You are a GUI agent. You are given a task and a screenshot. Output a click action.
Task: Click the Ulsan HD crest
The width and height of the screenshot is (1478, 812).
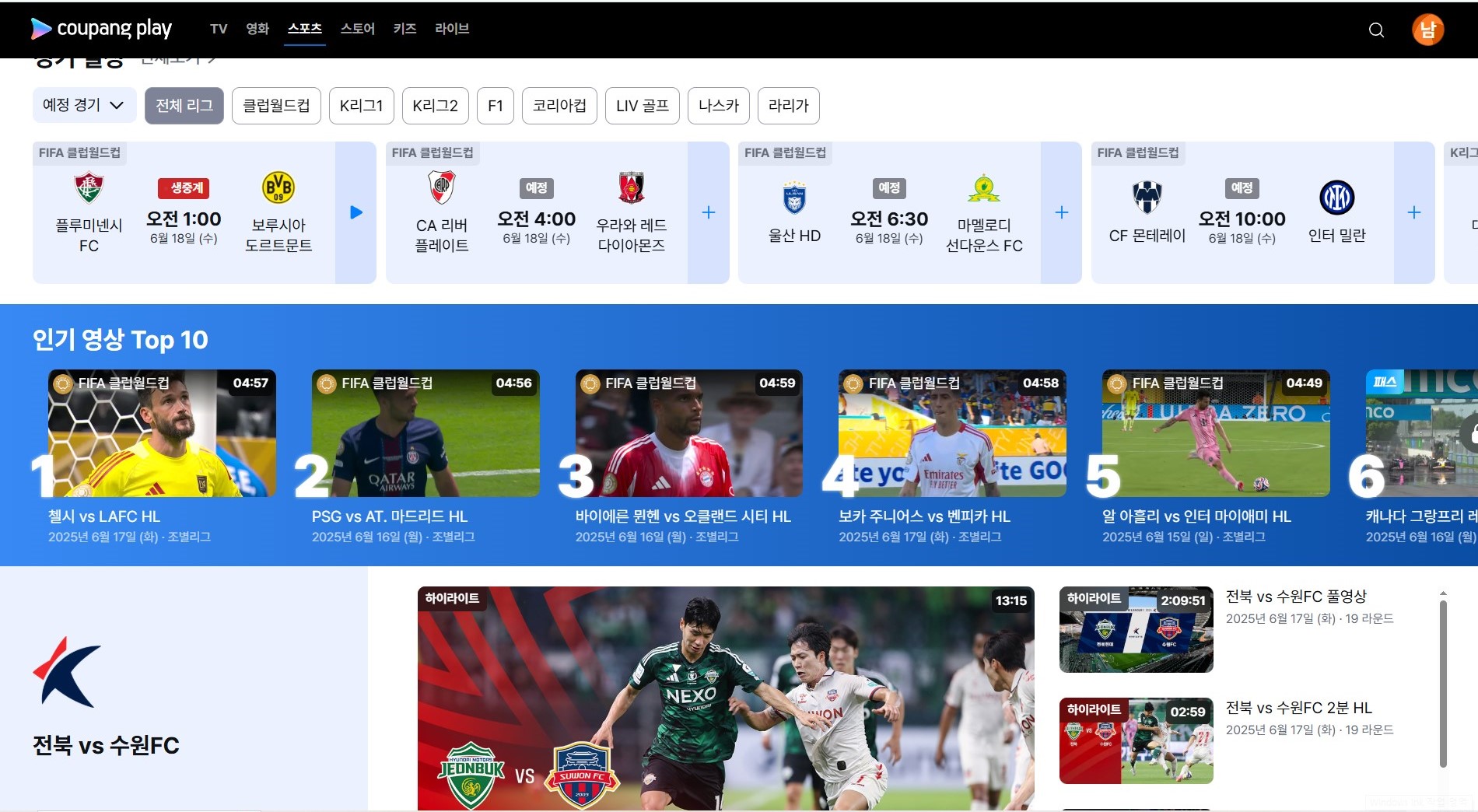pyautogui.click(x=794, y=198)
